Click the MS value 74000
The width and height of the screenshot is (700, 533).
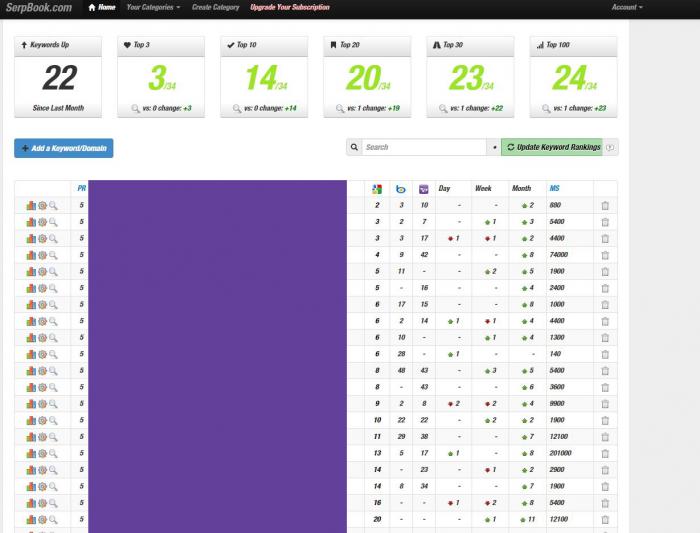[558, 255]
